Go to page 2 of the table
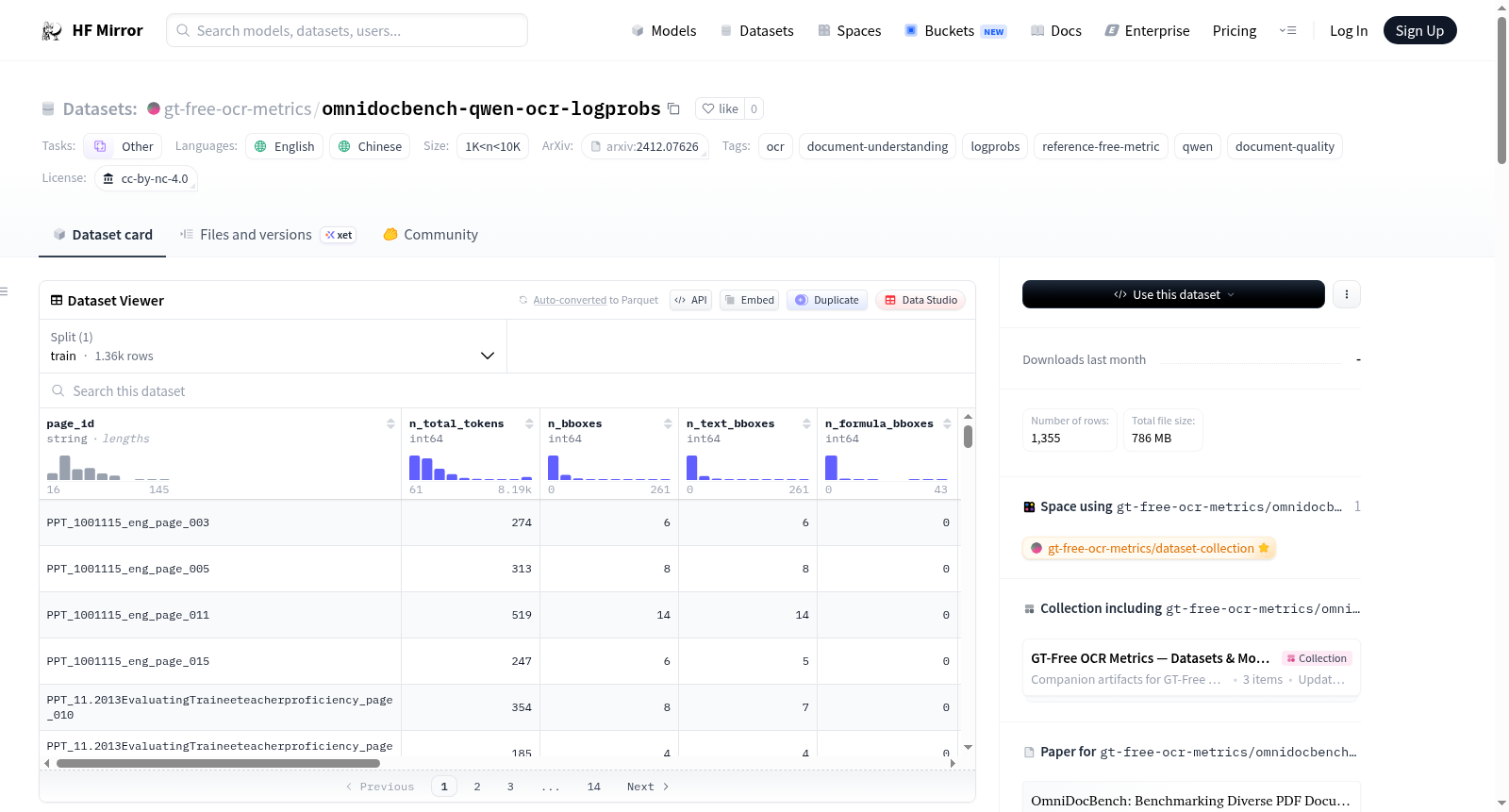The image size is (1509, 812). click(x=477, y=787)
